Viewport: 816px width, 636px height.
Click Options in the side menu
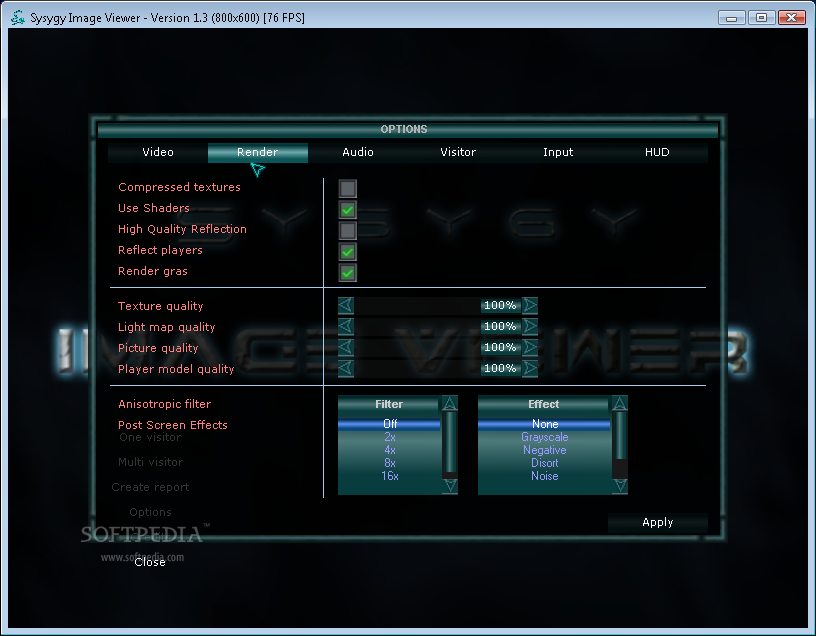click(150, 512)
